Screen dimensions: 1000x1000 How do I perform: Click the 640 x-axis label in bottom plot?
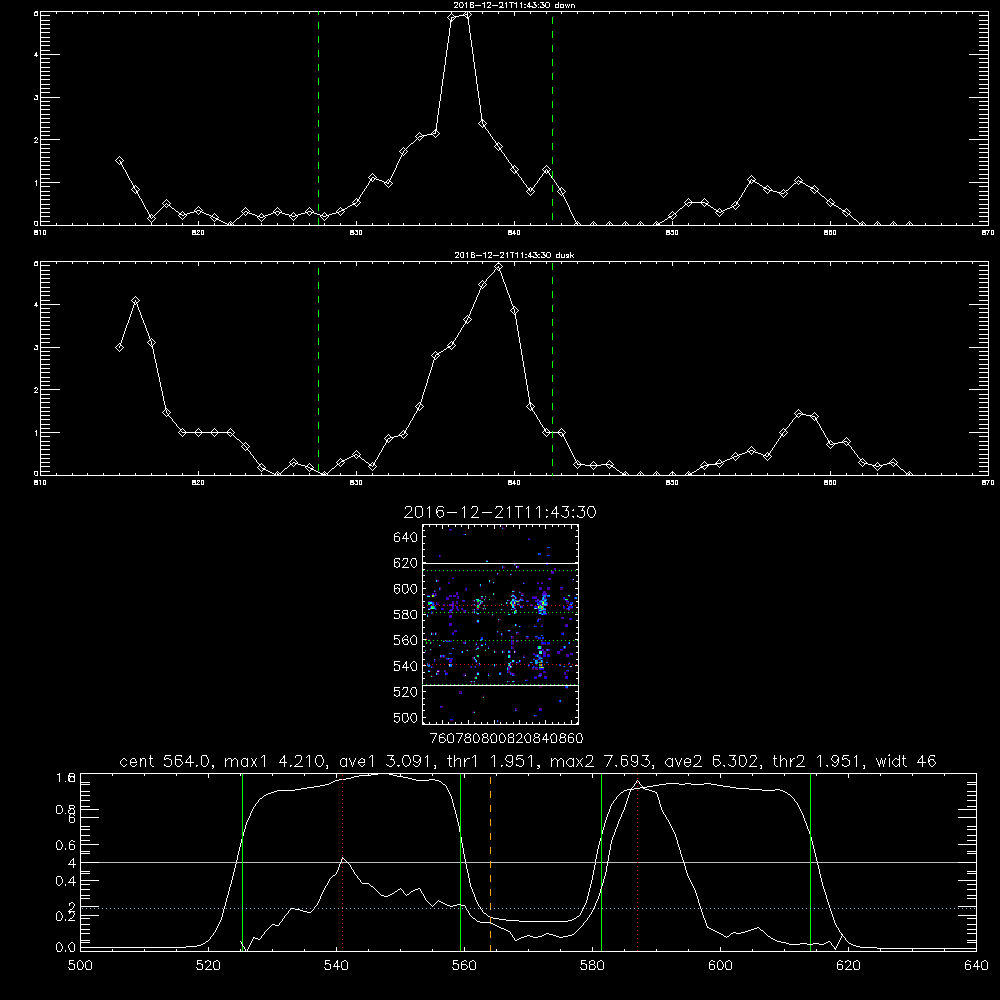point(976,966)
